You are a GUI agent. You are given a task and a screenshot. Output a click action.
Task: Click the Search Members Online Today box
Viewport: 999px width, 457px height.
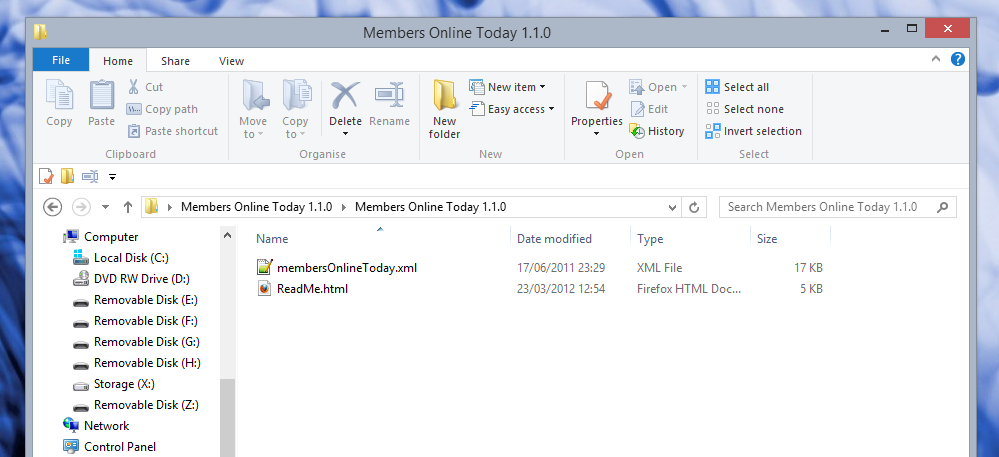tap(838, 207)
